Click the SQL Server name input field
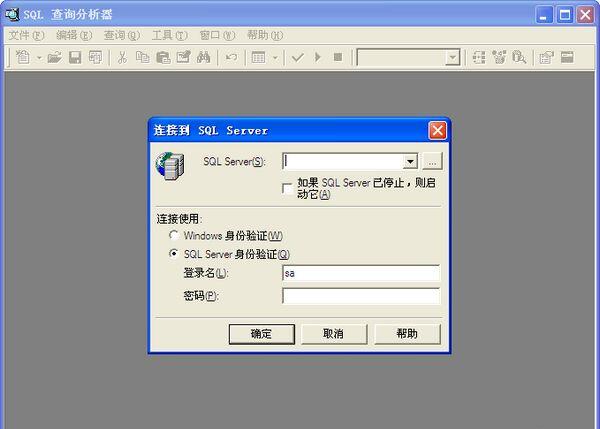 (x=343, y=161)
